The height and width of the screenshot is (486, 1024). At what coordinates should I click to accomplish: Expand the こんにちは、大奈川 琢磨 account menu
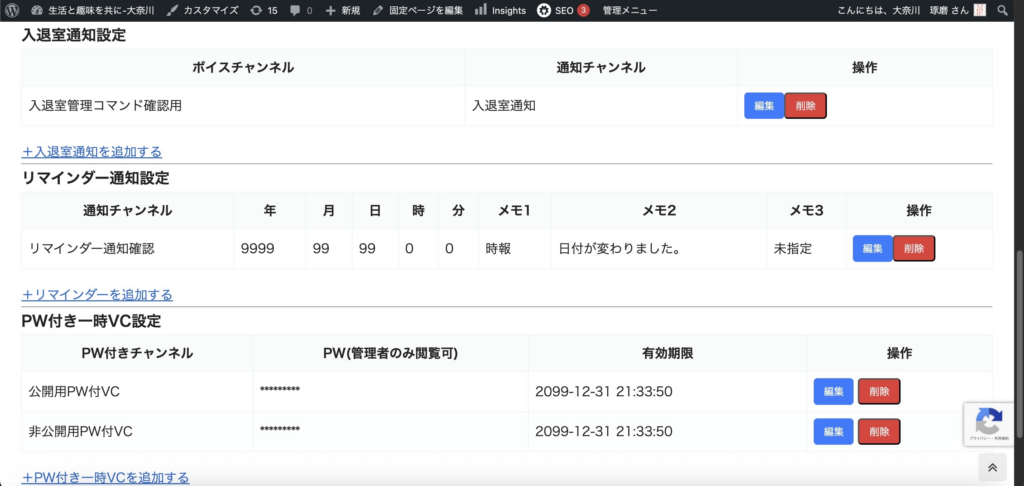pos(903,10)
